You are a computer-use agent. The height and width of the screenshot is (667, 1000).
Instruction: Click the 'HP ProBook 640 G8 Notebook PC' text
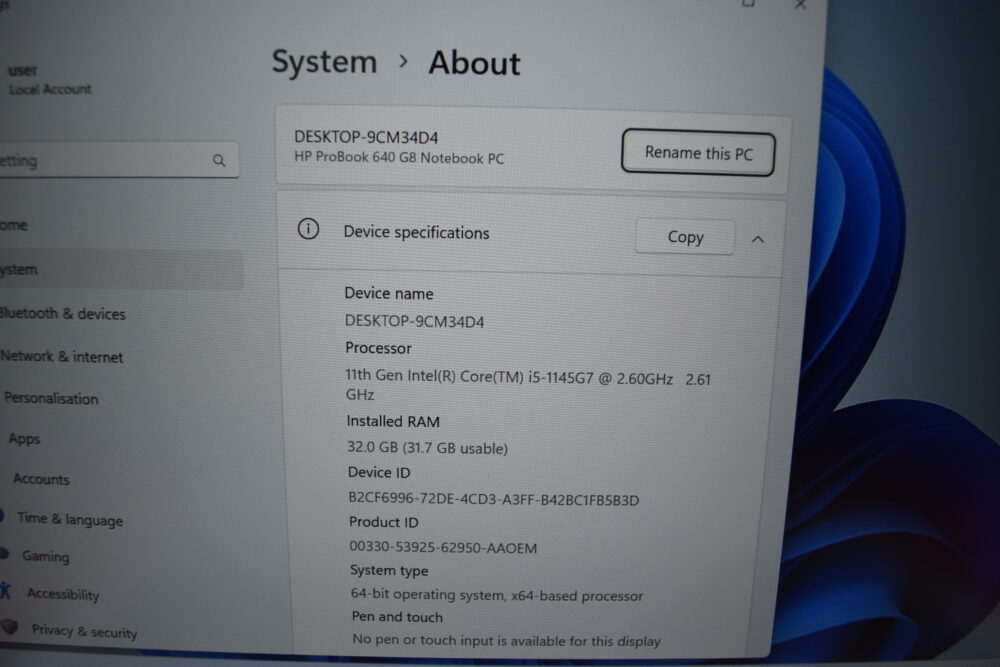click(399, 158)
